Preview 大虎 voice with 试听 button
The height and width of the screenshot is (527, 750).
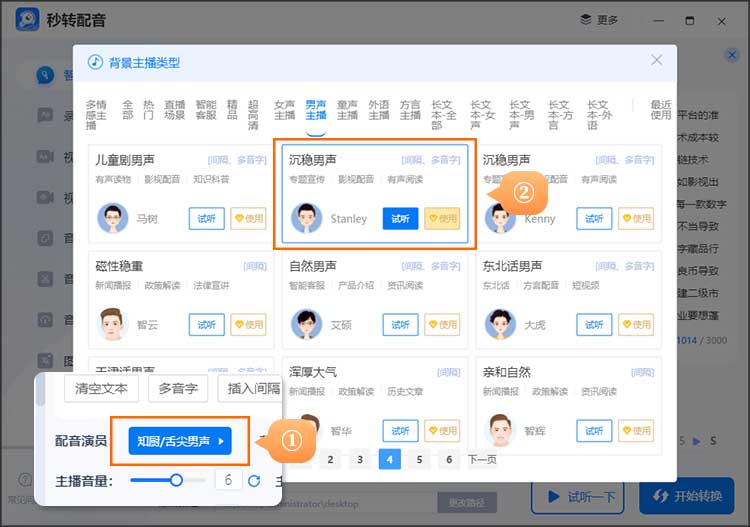tap(594, 325)
